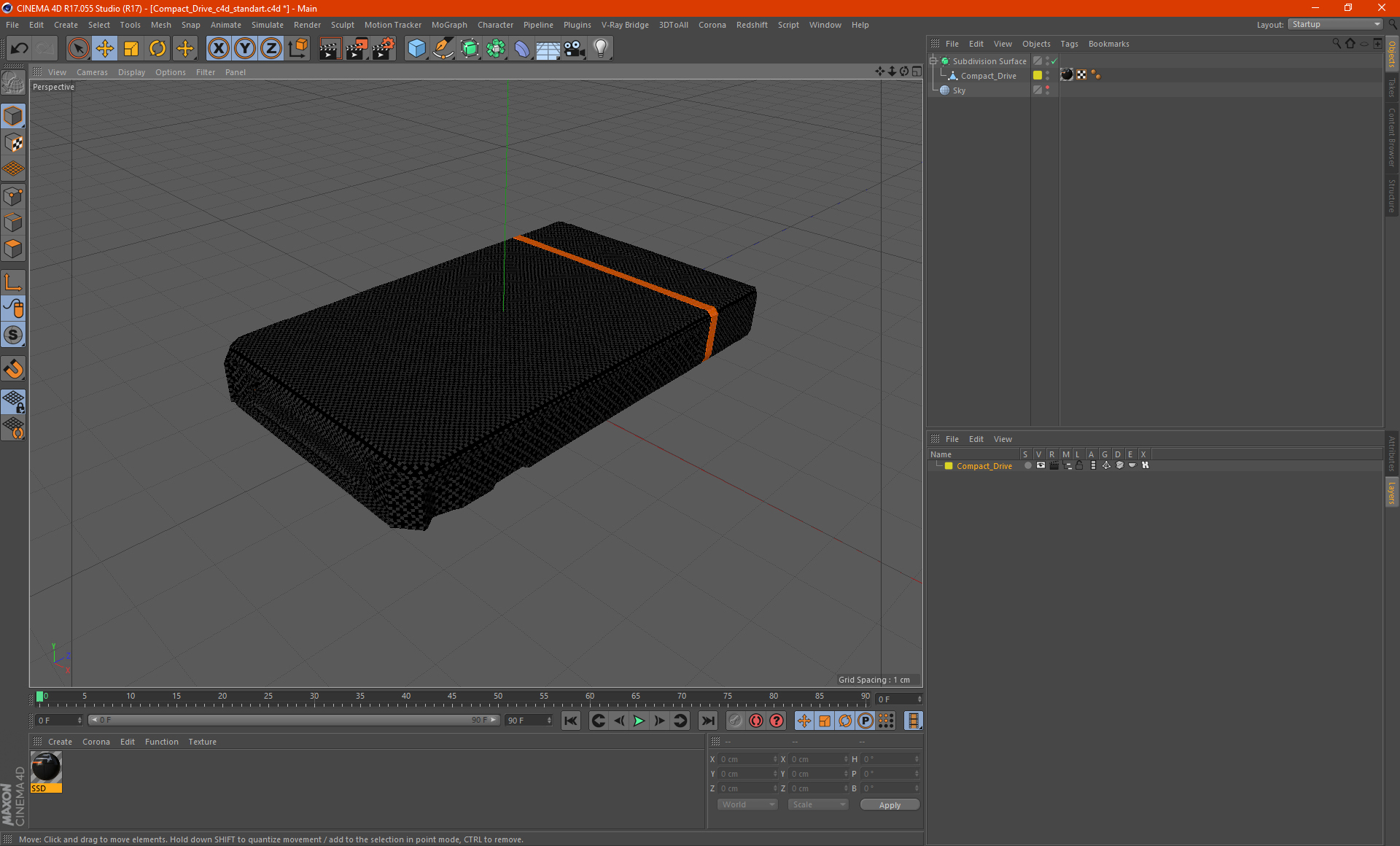Select the Rotate tool
The image size is (1400, 846).
(157, 49)
